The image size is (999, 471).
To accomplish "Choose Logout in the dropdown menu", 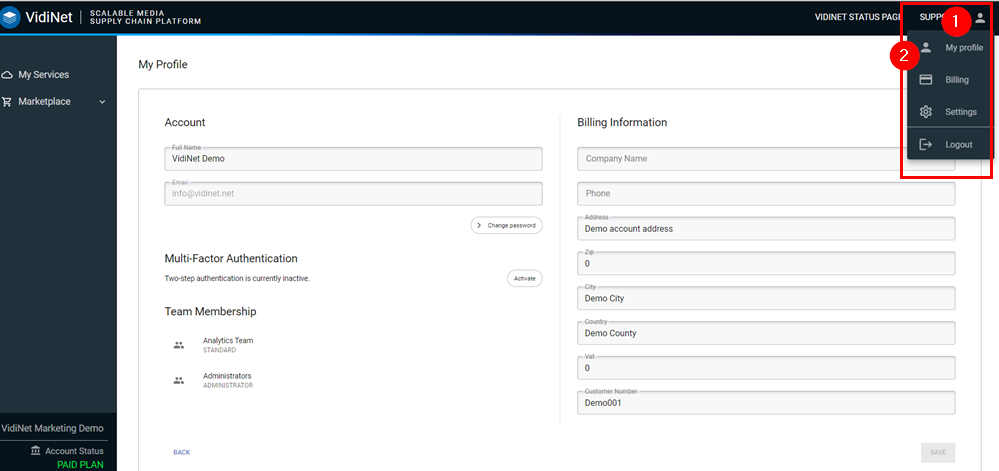I will [x=958, y=145].
